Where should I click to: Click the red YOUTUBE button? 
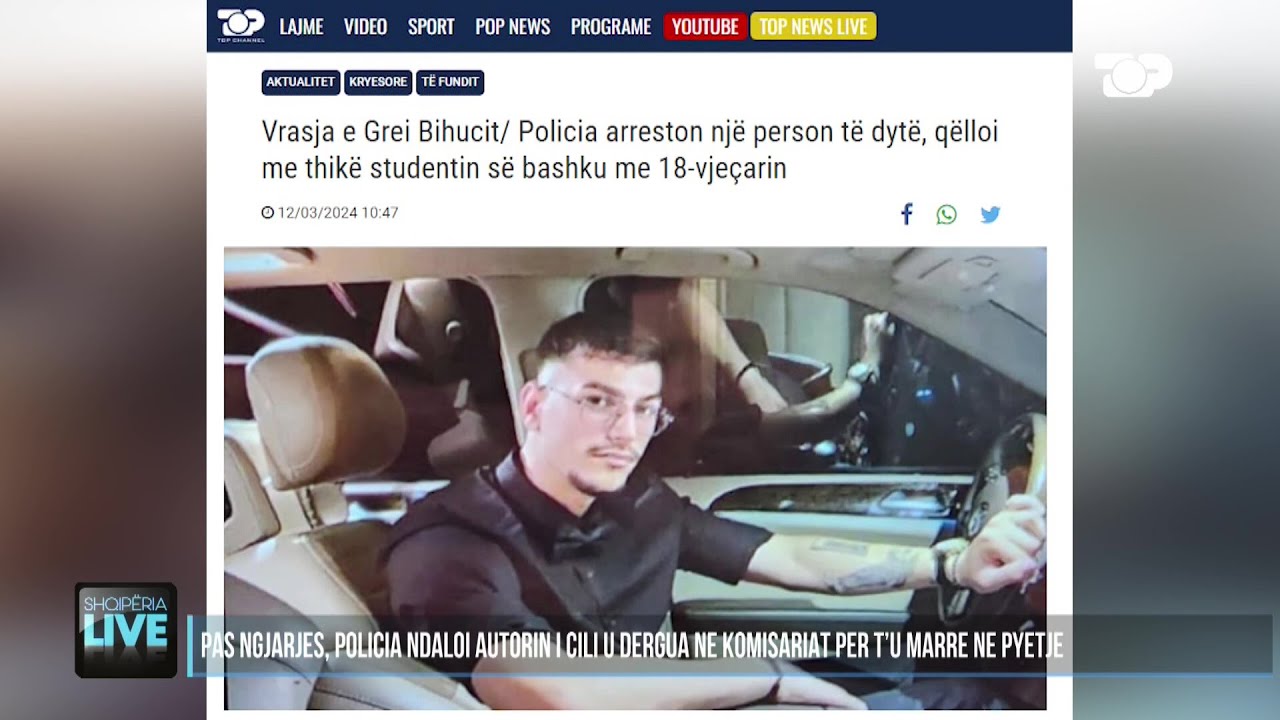[x=705, y=27]
